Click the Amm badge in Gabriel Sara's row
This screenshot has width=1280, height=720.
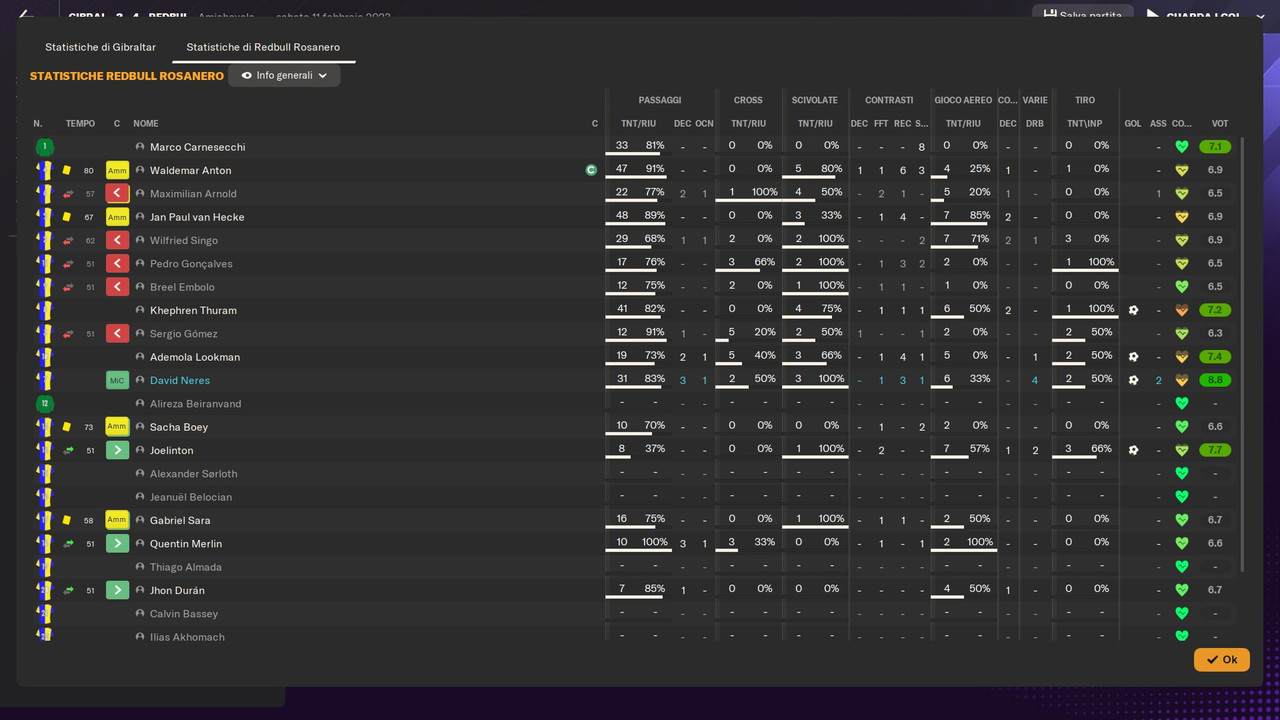pos(117,520)
